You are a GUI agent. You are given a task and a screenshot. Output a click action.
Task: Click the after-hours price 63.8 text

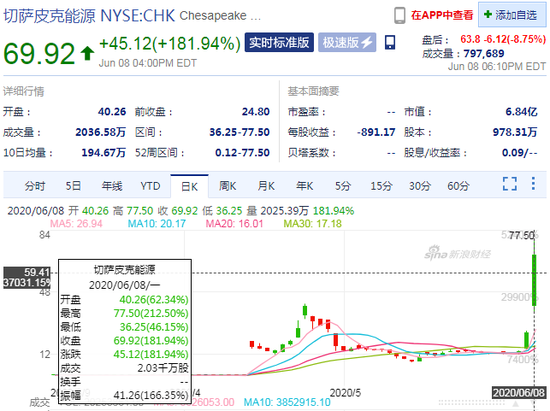point(470,39)
